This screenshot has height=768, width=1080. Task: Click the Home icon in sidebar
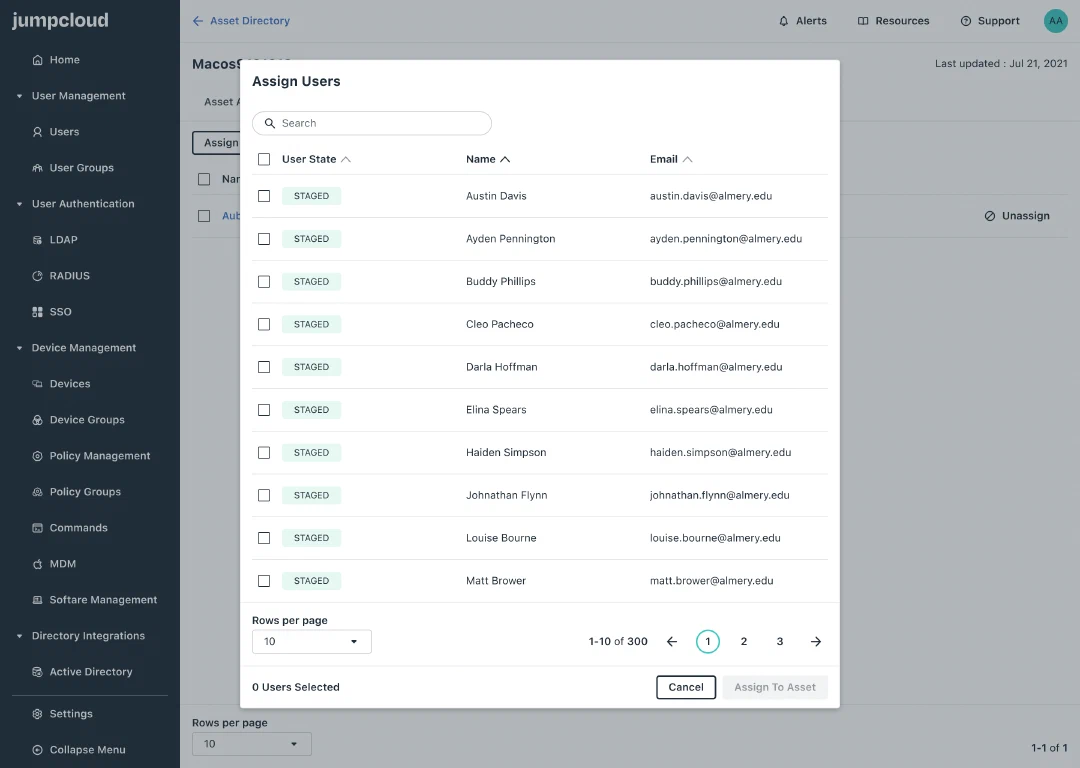click(37, 60)
